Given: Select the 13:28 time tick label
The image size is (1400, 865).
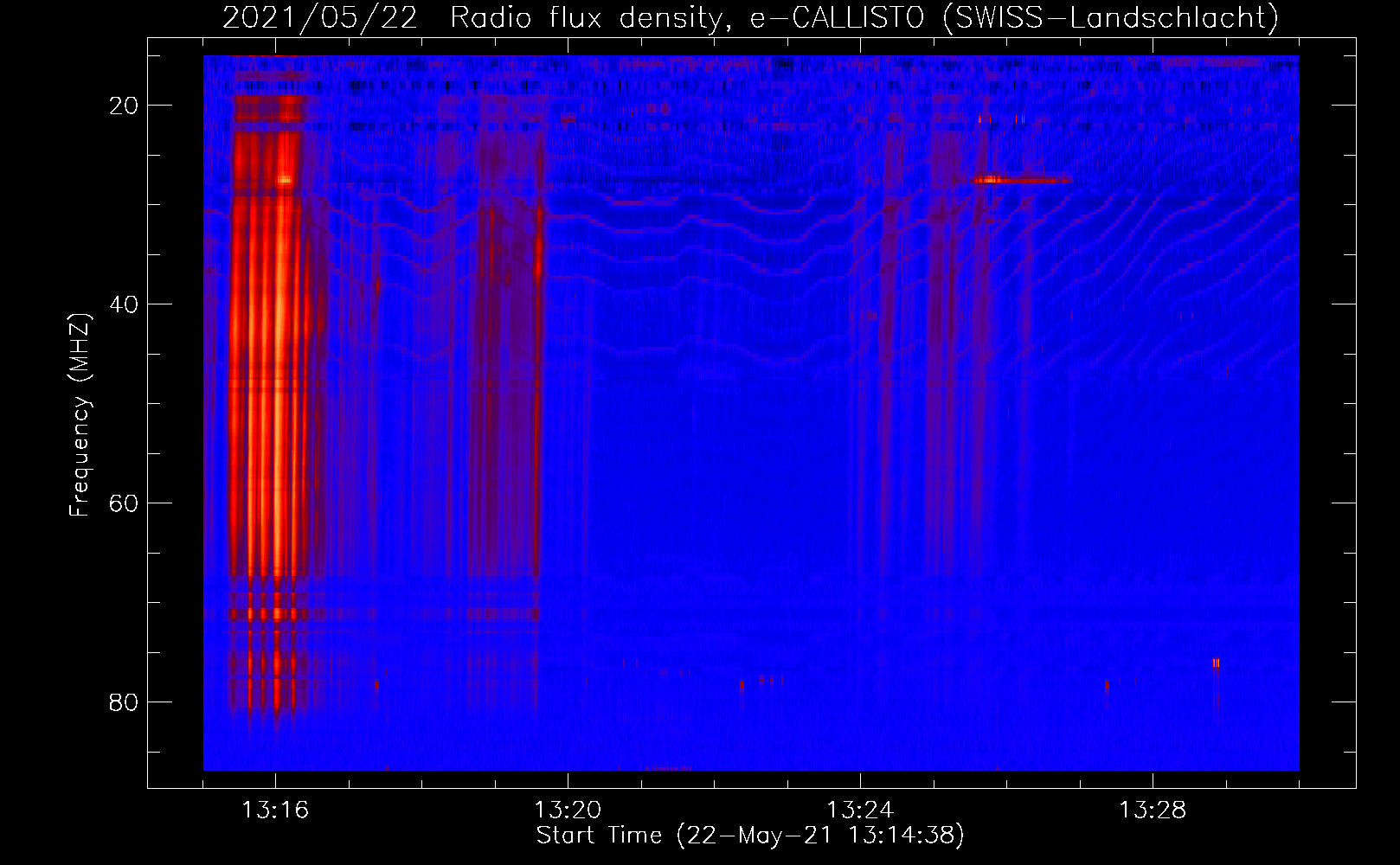Looking at the screenshot, I should point(1153,811).
